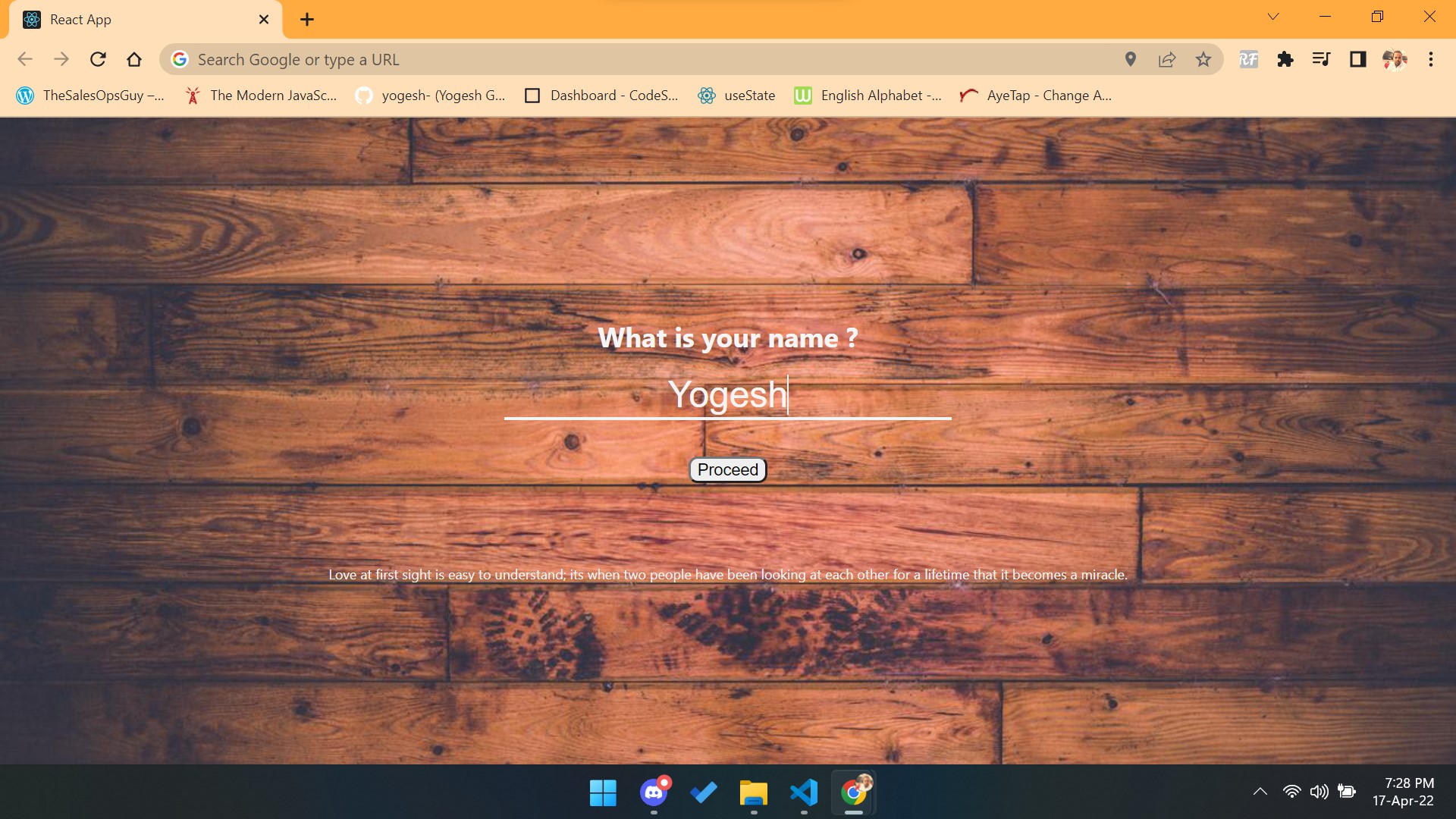This screenshot has height=819, width=1456.
Task: Go to browser home page
Action: pyautogui.click(x=134, y=59)
